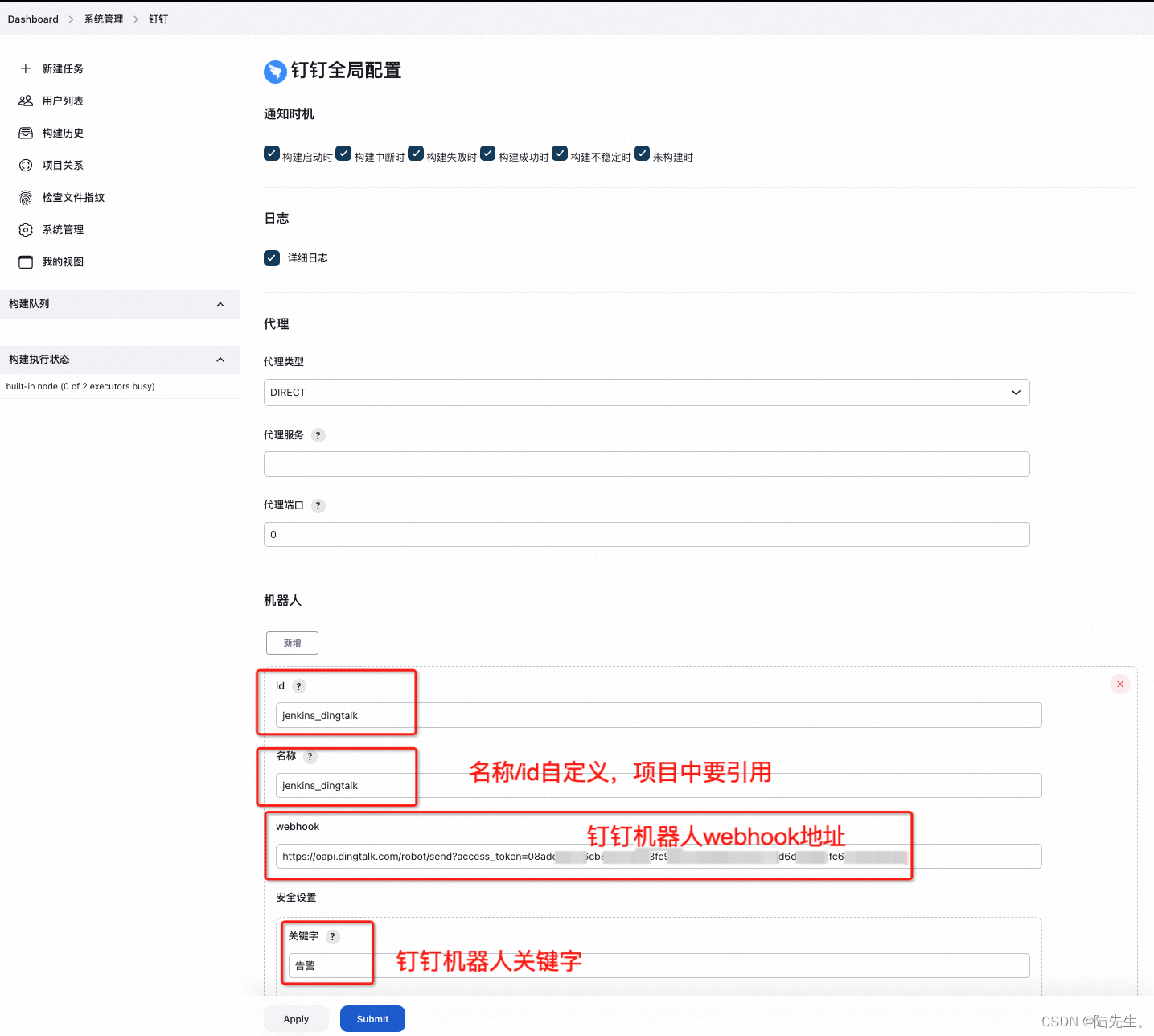Click the help icon next to 代理服务

[x=318, y=435]
